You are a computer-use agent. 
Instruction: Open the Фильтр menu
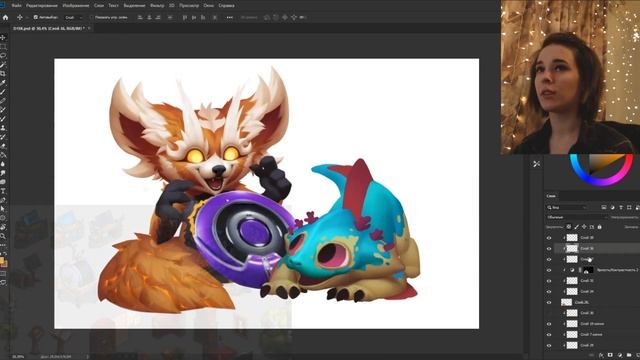click(157, 6)
